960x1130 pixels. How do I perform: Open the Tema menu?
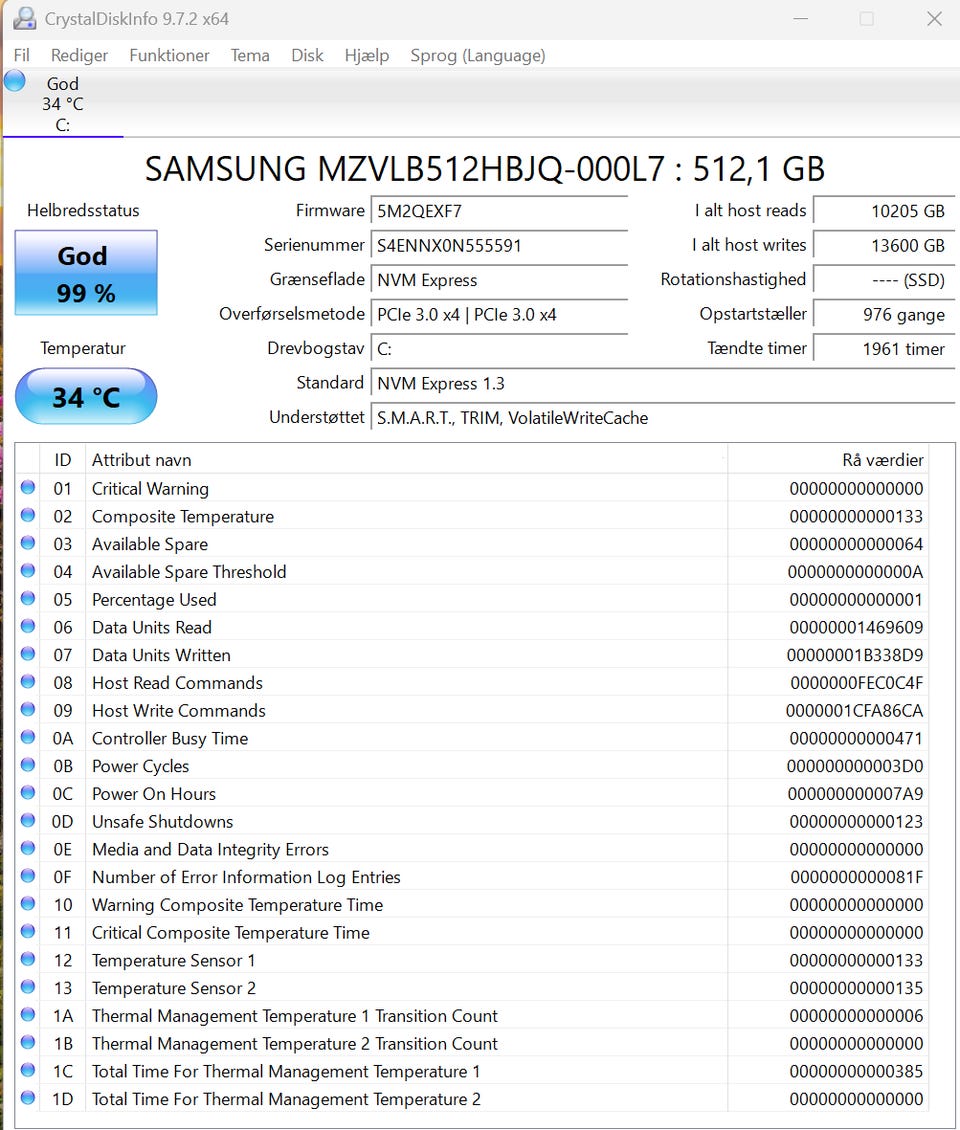250,55
